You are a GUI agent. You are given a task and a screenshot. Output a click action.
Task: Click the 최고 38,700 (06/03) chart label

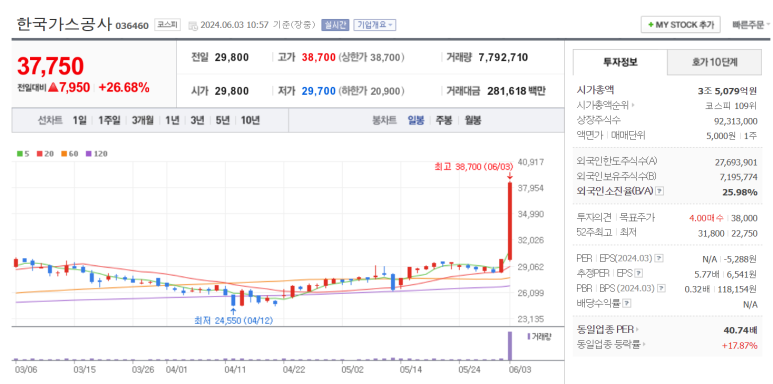click(474, 167)
